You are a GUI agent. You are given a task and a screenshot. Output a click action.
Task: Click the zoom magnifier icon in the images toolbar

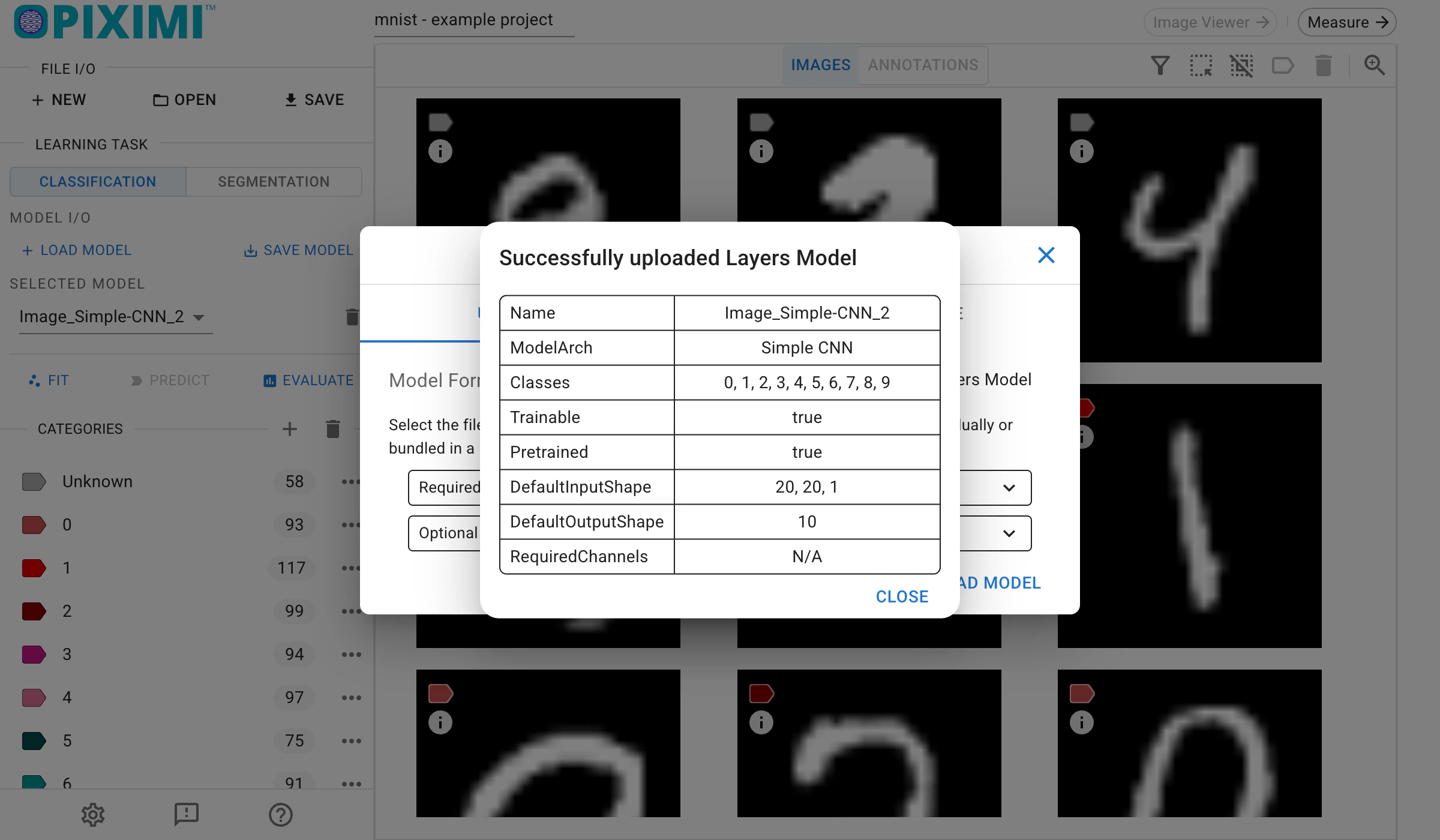[x=1374, y=65]
